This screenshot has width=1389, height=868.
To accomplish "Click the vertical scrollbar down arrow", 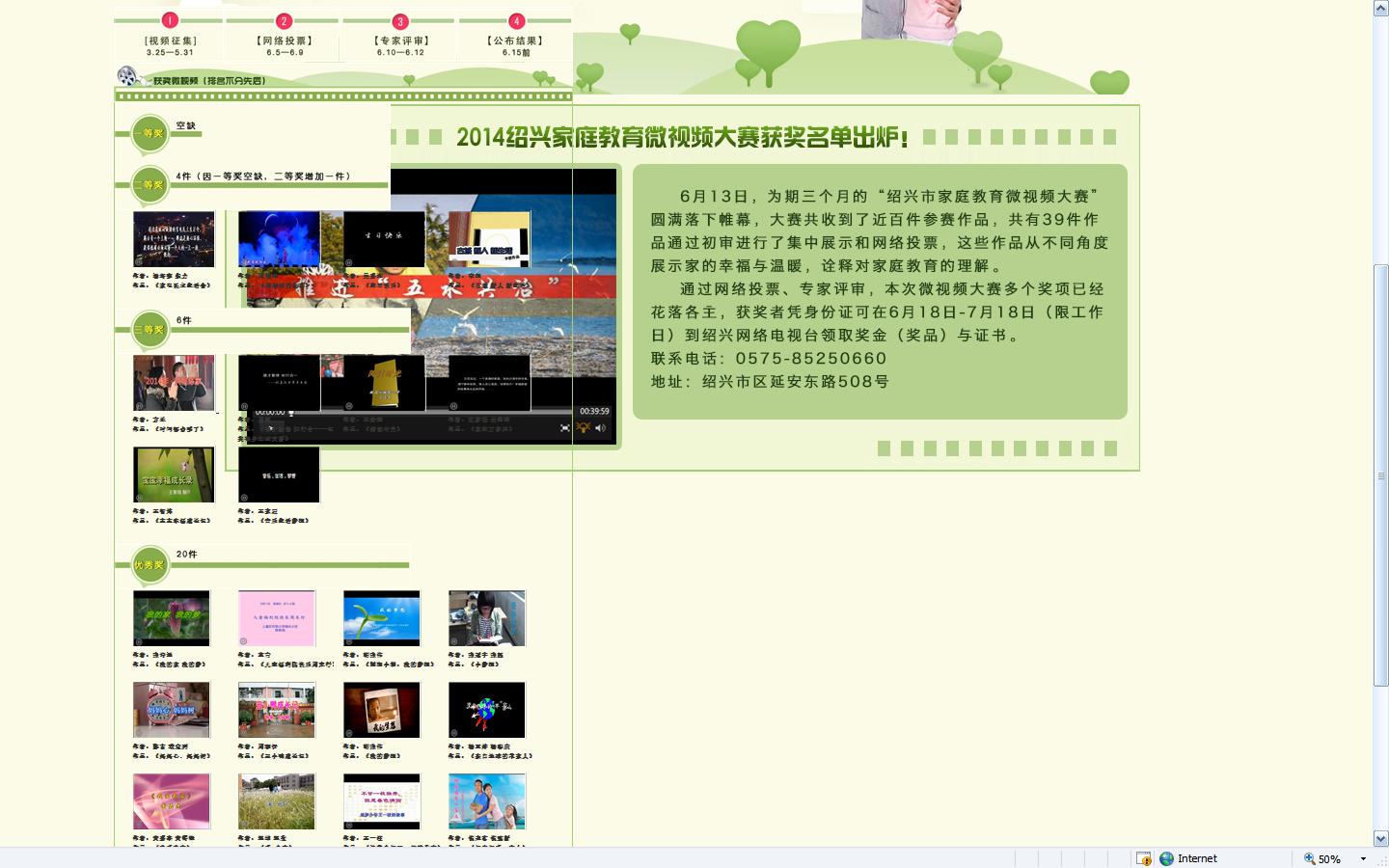I will pyautogui.click(x=1380, y=839).
